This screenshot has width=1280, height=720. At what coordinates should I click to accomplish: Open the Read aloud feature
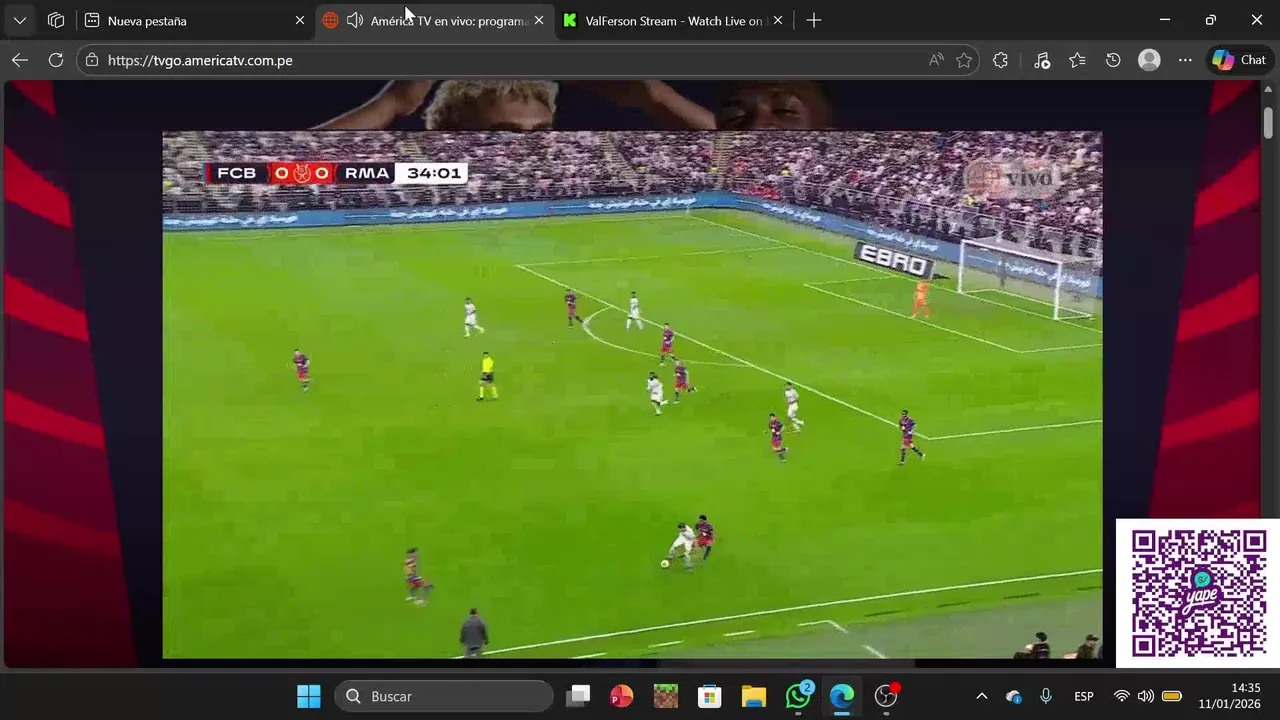tap(936, 60)
